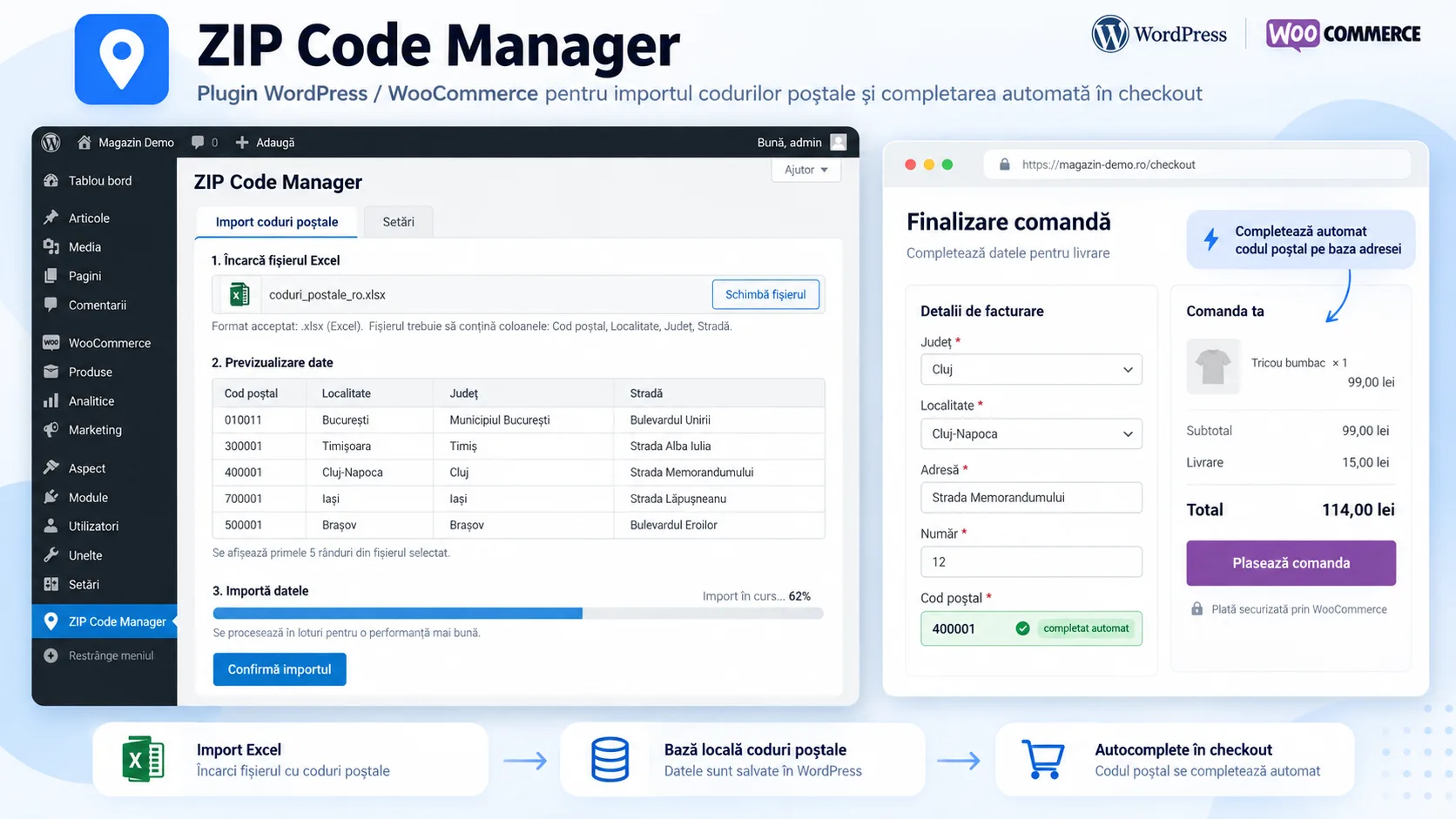Click the Import Excel feature icon
Image resolution: width=1456 pixels, height=819 pixels.
click(x=144, y=759)
